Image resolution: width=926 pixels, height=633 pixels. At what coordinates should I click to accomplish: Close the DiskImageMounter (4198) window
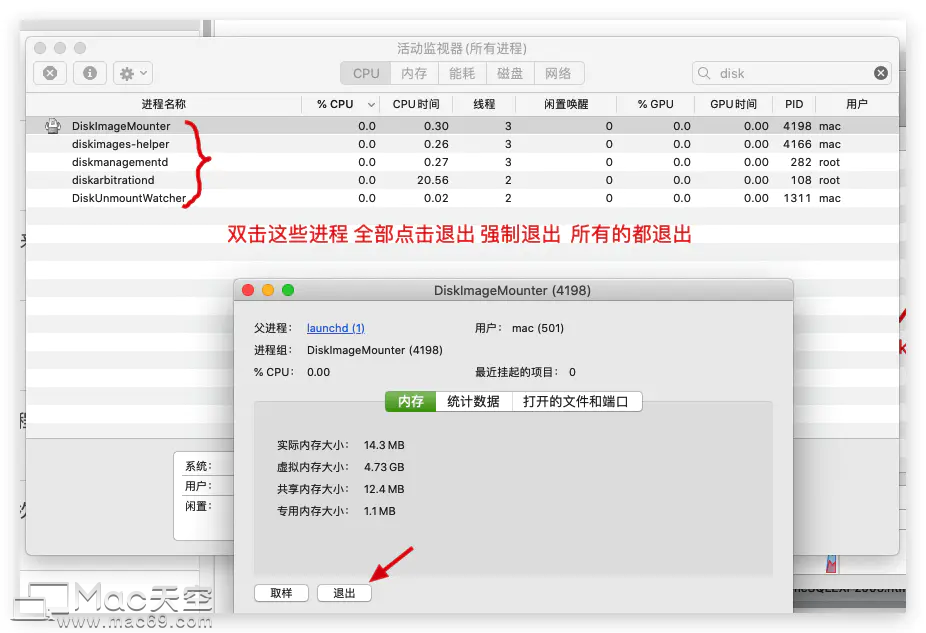click(x=248, y=290)
